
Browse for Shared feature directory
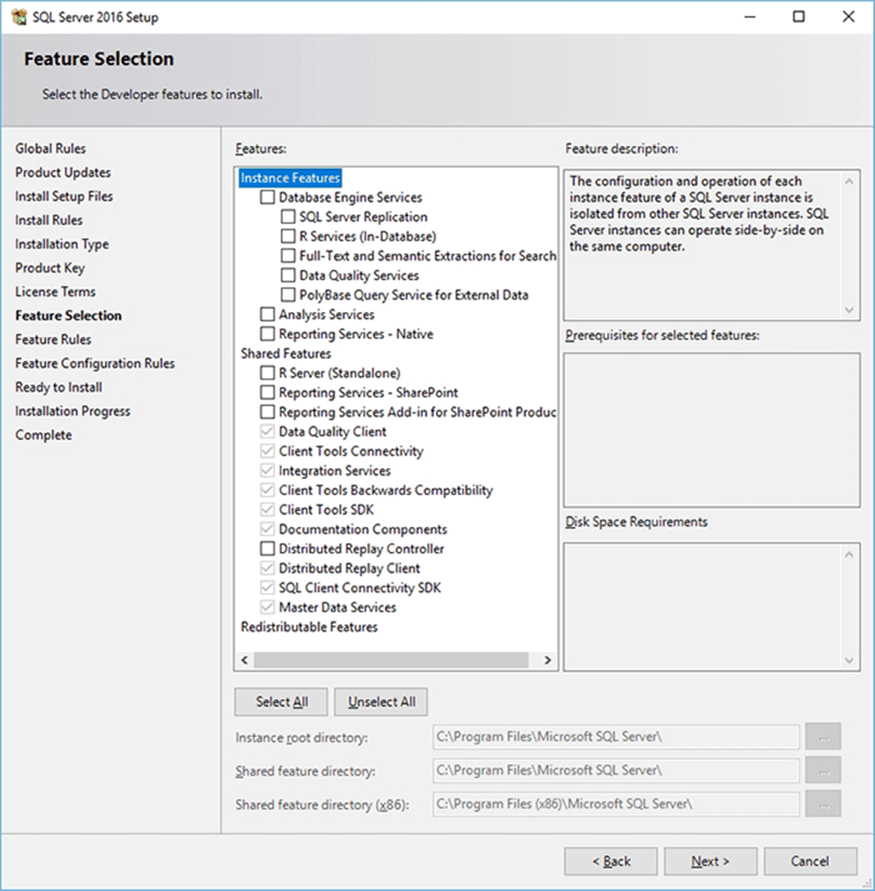click(823, 771)
